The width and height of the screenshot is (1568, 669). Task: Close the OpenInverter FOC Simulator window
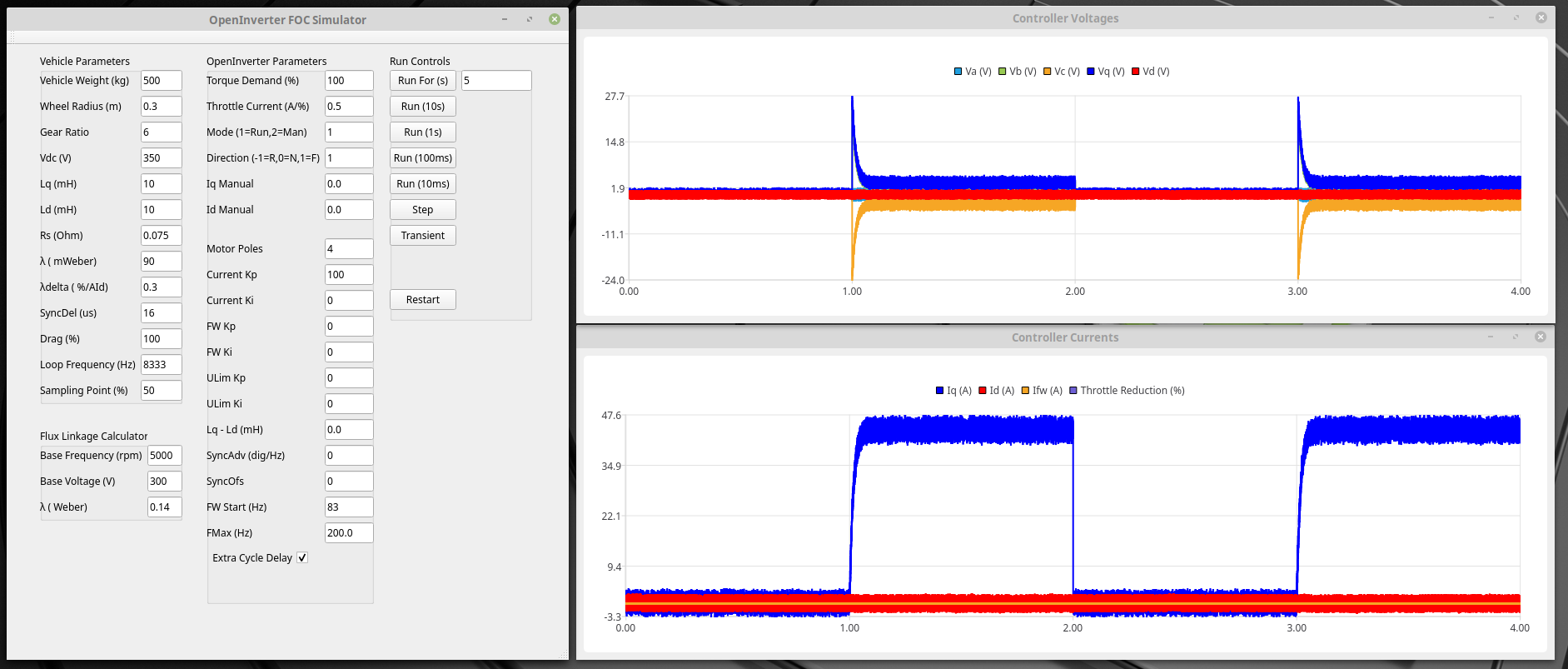(x=555, y=19)
